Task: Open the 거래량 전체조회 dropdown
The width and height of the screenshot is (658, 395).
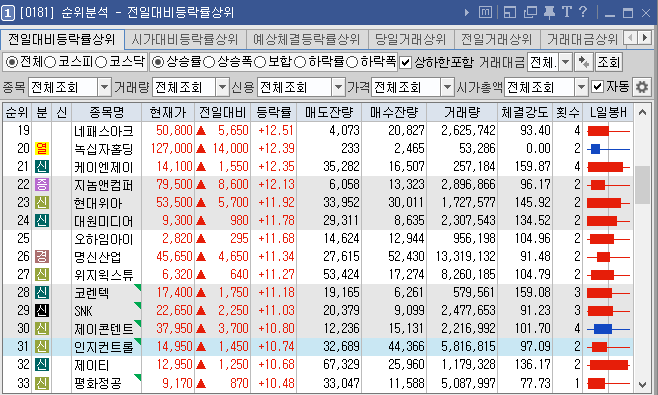Action: (x=222, y=87)
